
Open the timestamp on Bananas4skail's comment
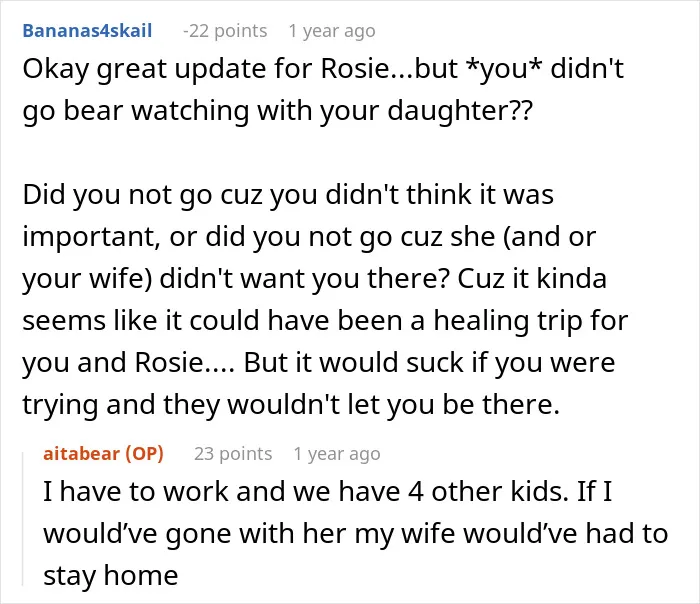tap(332, 31)
